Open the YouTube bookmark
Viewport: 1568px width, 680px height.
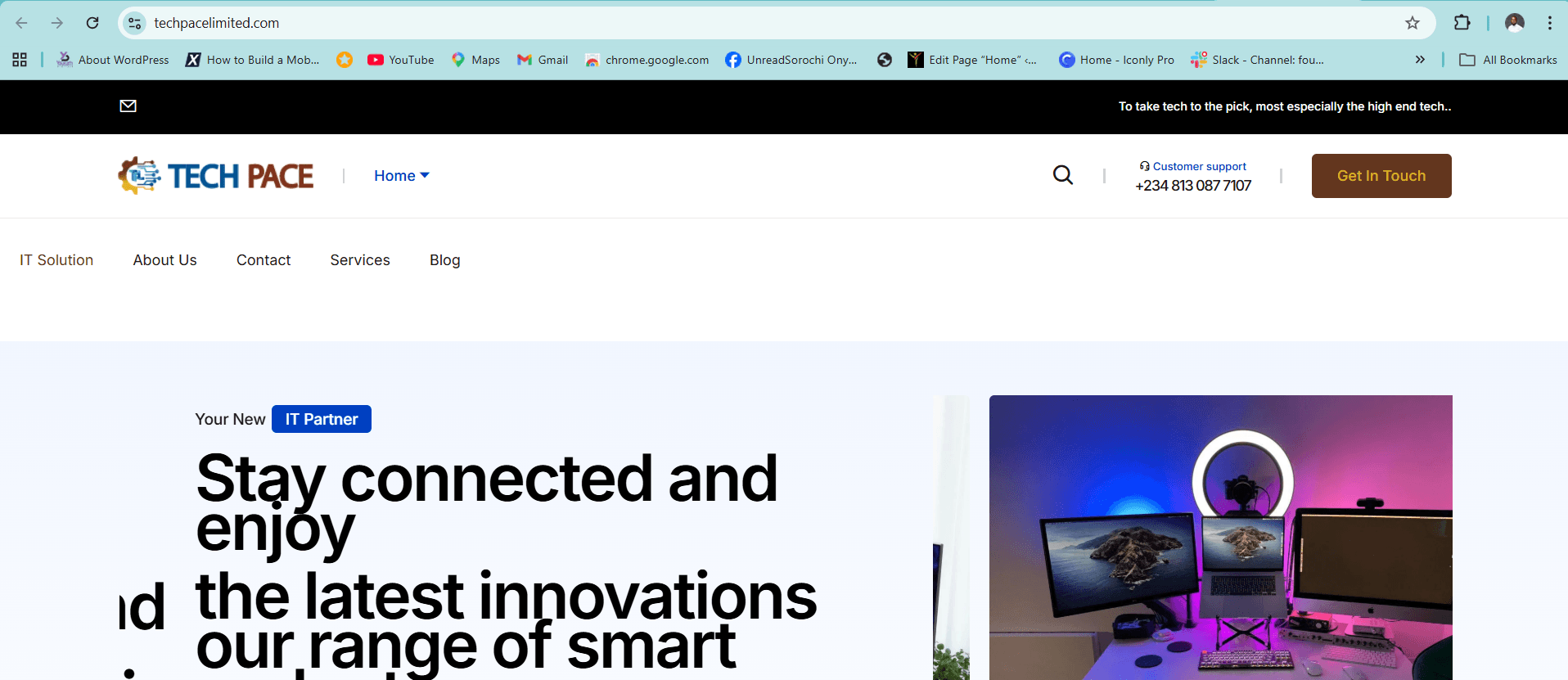pyautogui.click(x=401, y=60)
